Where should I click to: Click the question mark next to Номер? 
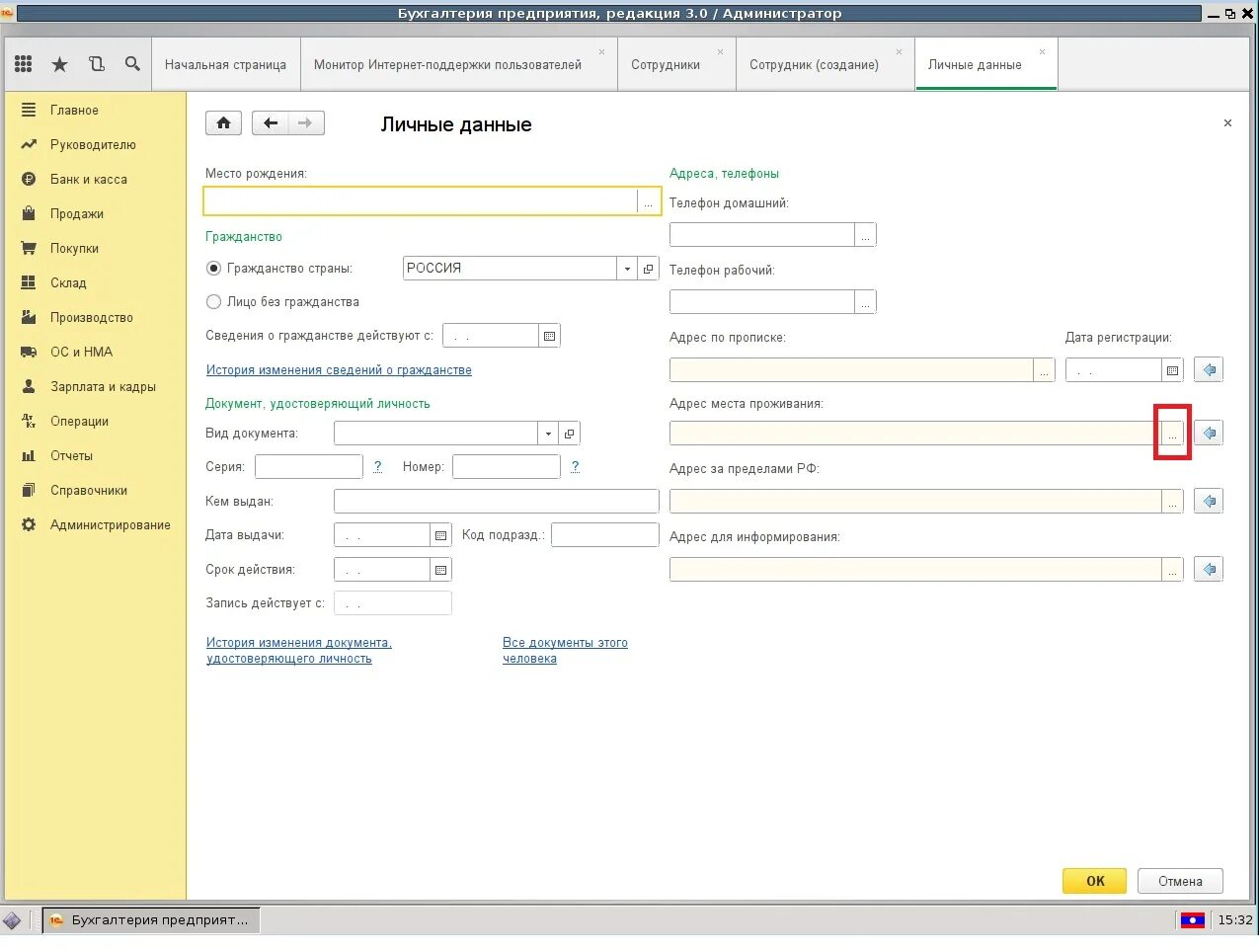tap(575, 466)
